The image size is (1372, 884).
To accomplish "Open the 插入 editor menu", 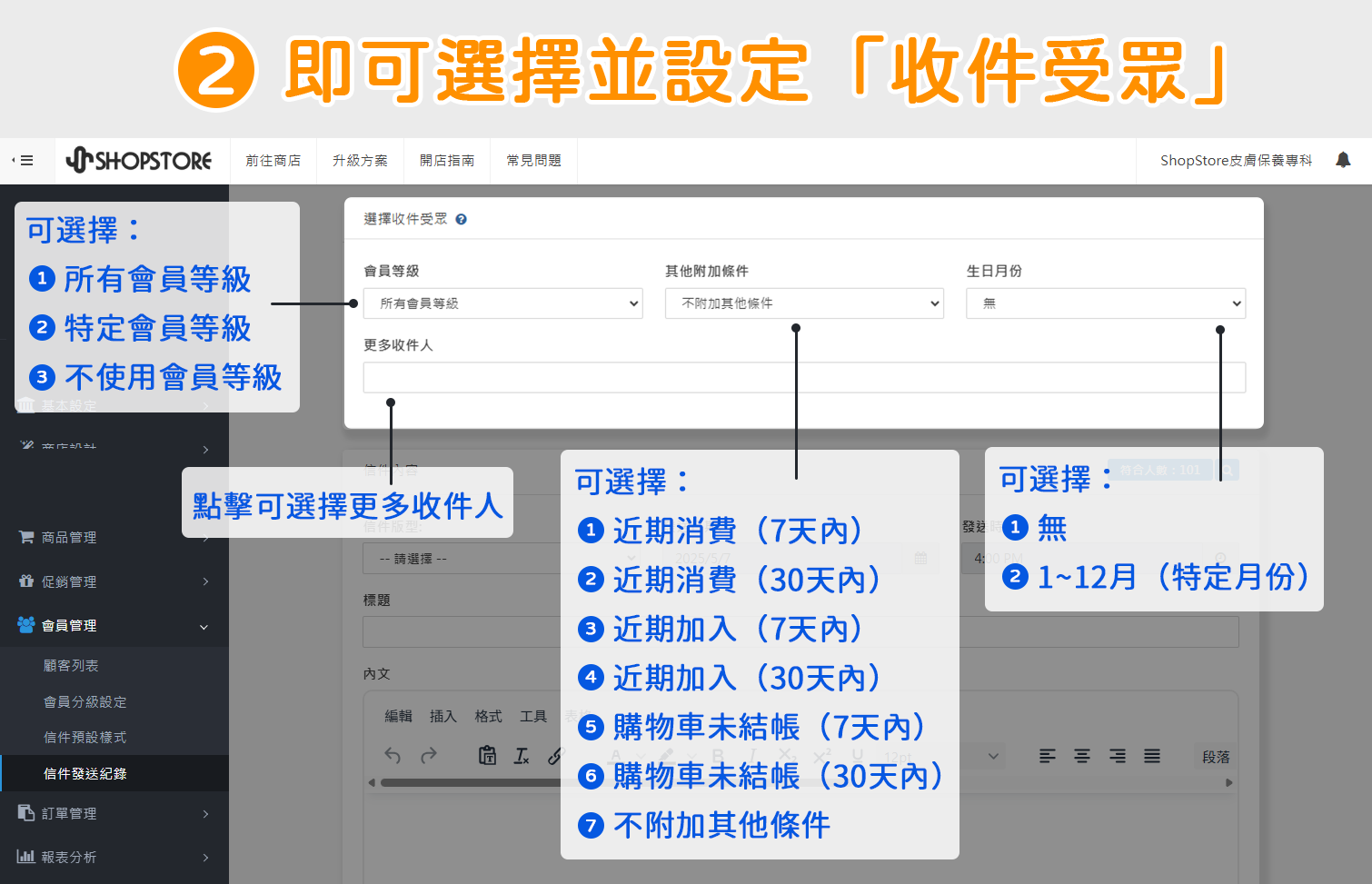I will tap(443, 716).
